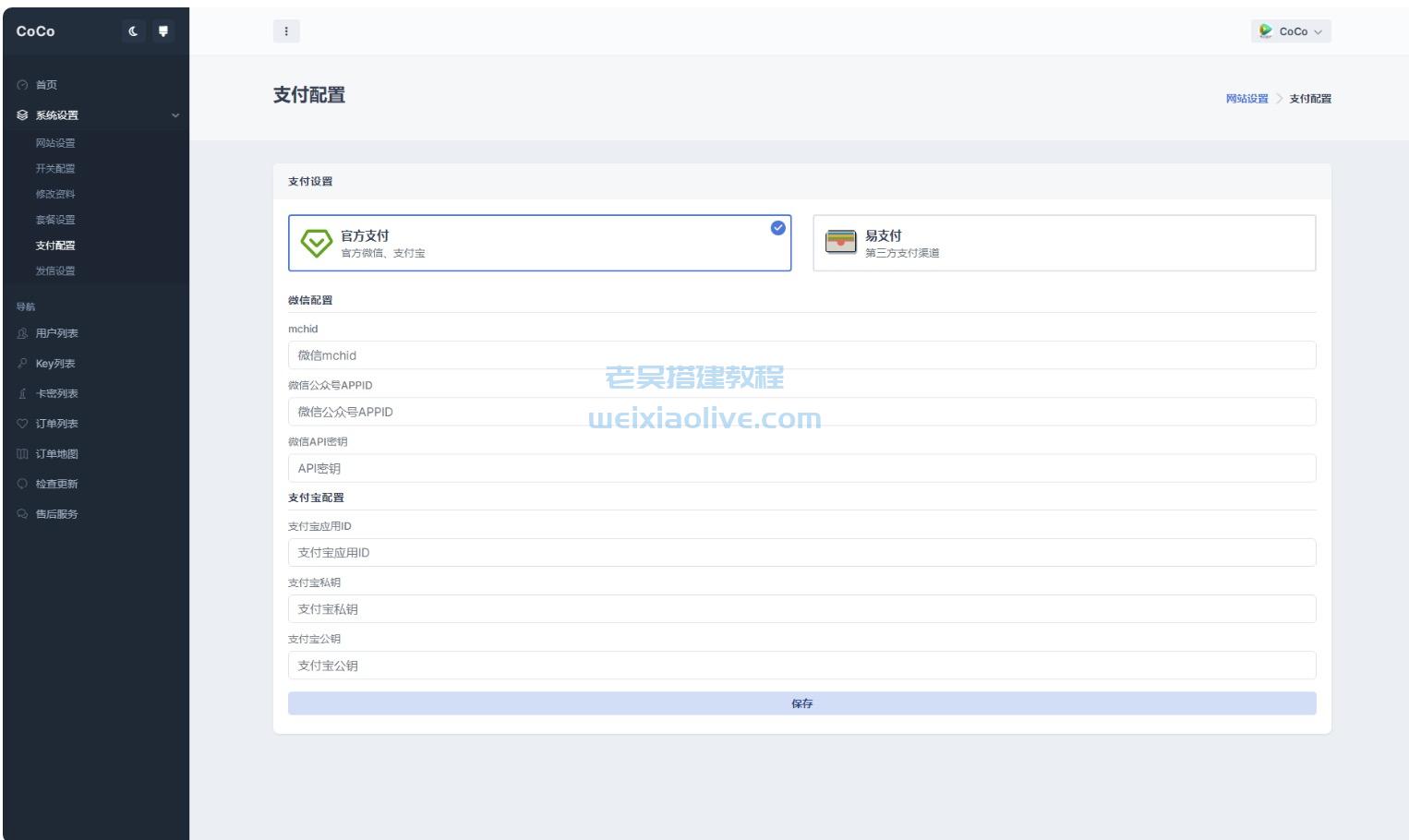Viewport: 1409px width, 840px height.
Task: Click the 支付配置 page title
Action: [x=309, y=95]
